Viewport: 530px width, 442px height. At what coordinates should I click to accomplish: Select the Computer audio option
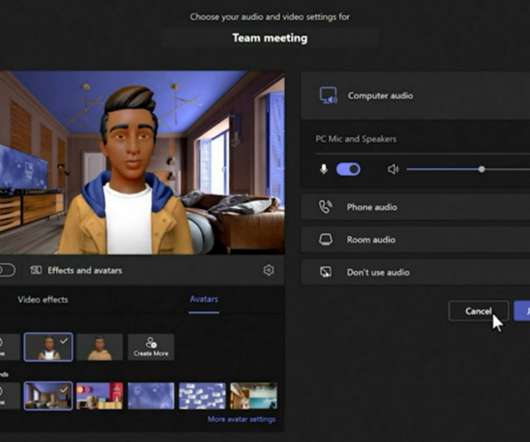[416, 96]
